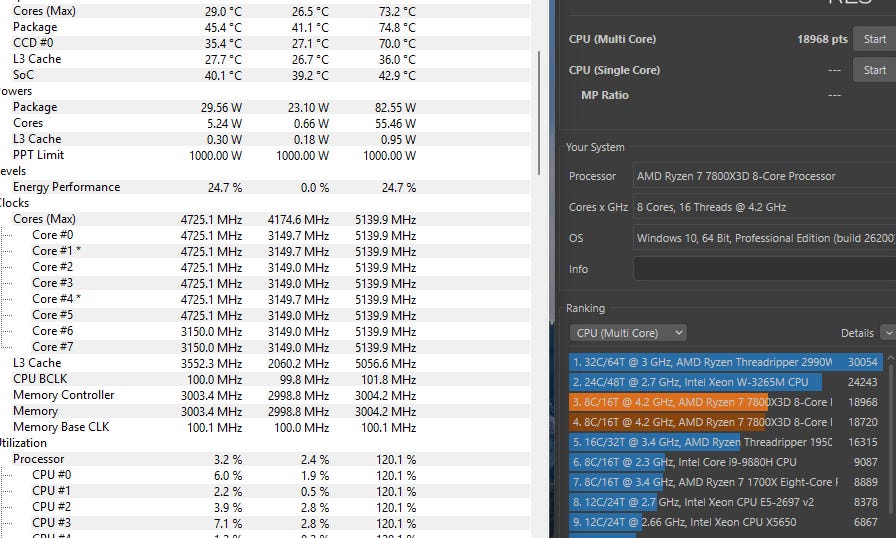
Task: Select ranking entry Xeon X5650
Action: click(x=726, y=522)
